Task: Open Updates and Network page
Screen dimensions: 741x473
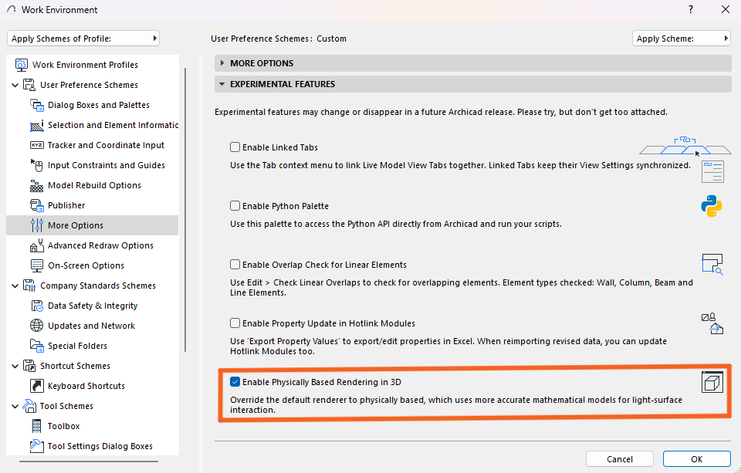Action: click(91, 326)
